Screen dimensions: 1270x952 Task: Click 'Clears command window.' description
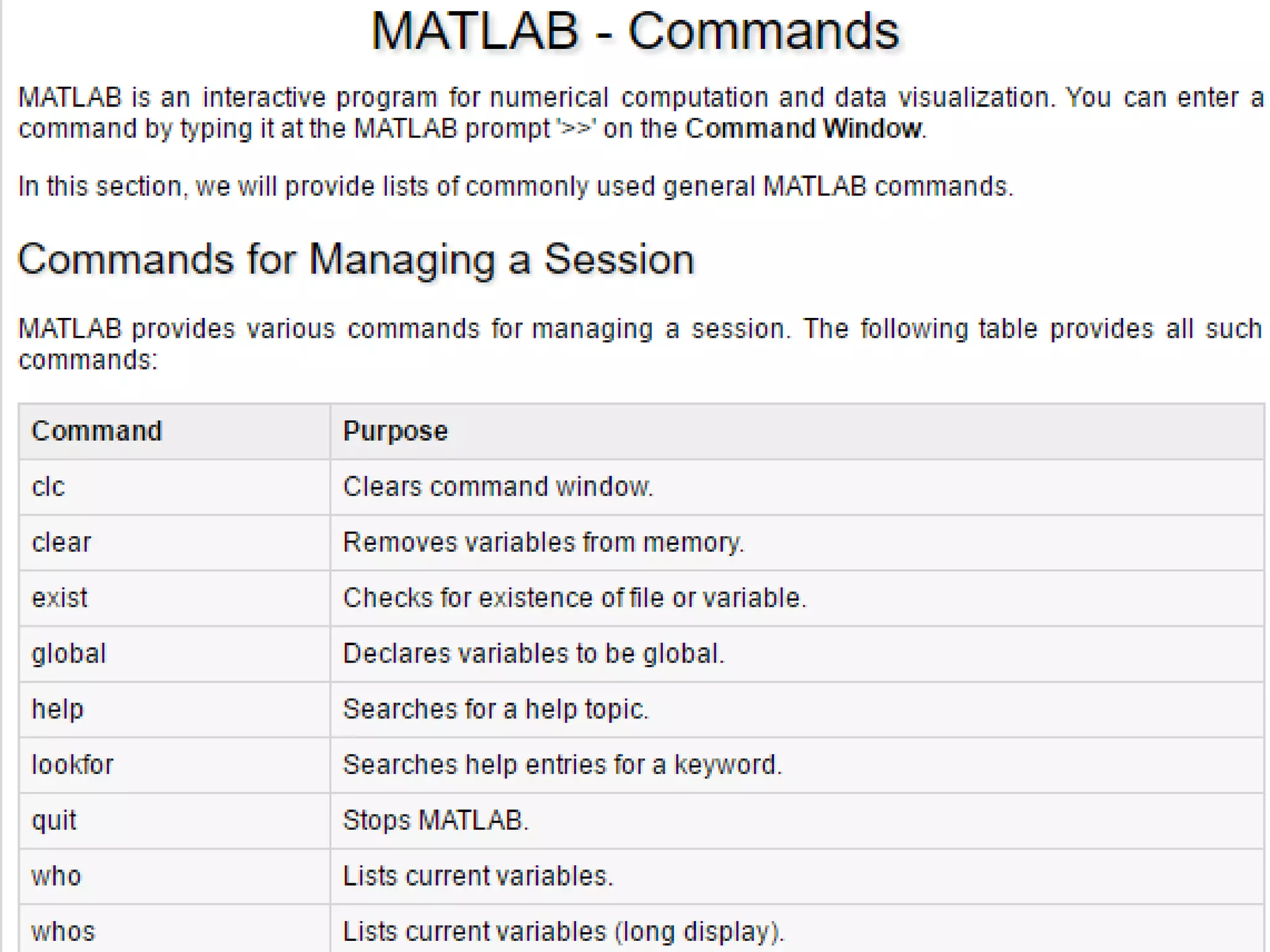499,487
